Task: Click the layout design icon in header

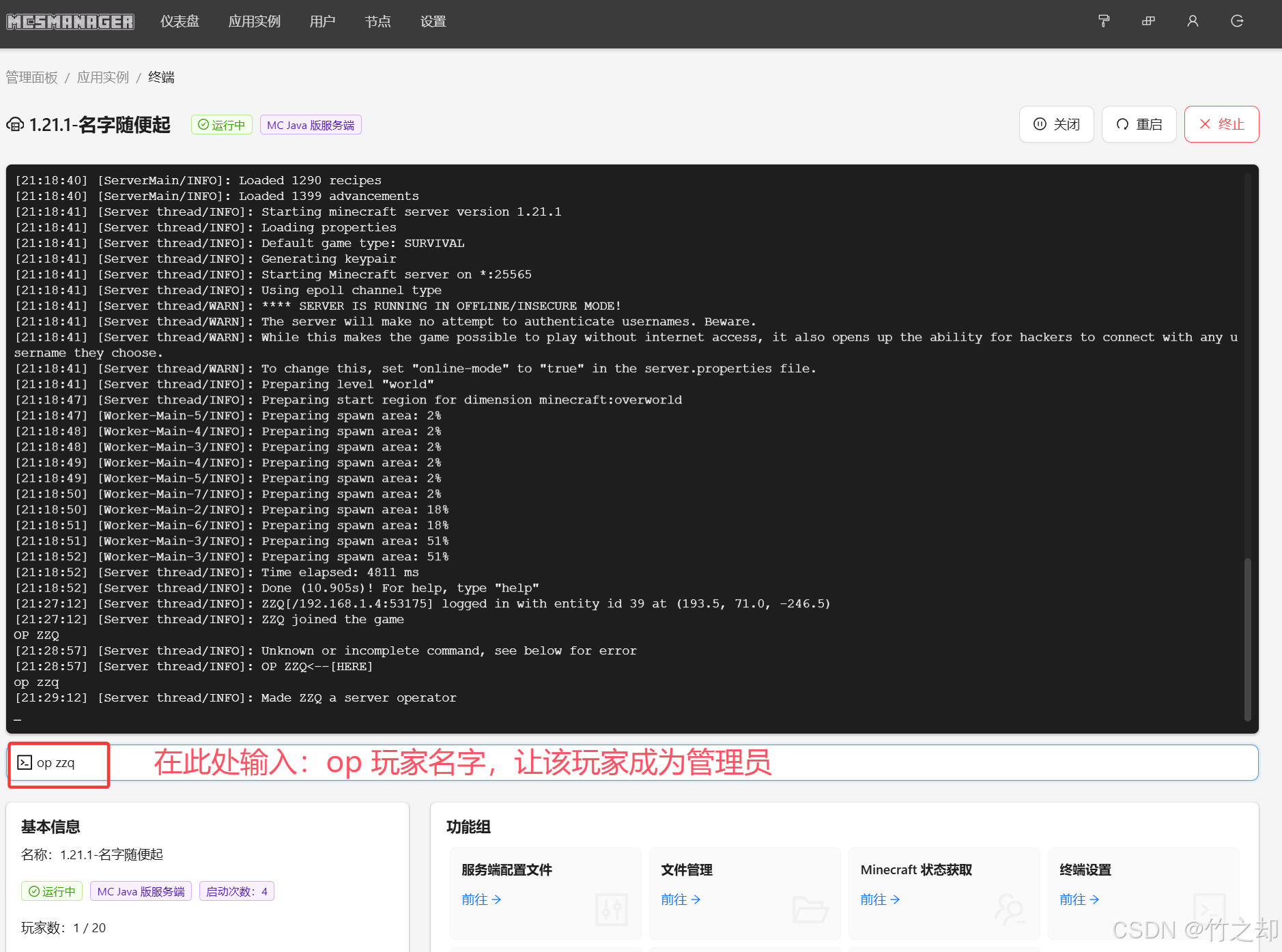Action: [x=1148, y=21]
